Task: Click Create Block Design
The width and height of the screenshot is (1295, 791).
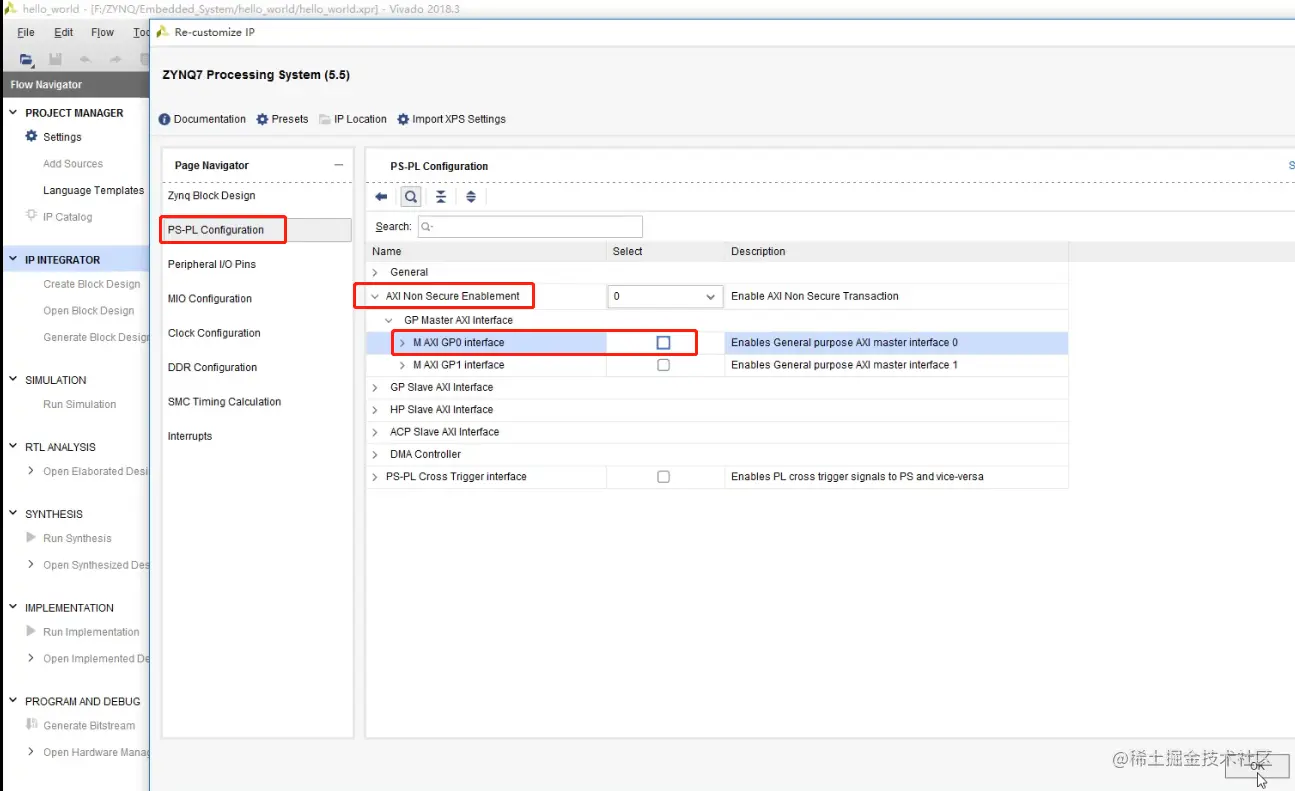Action: 92,284
